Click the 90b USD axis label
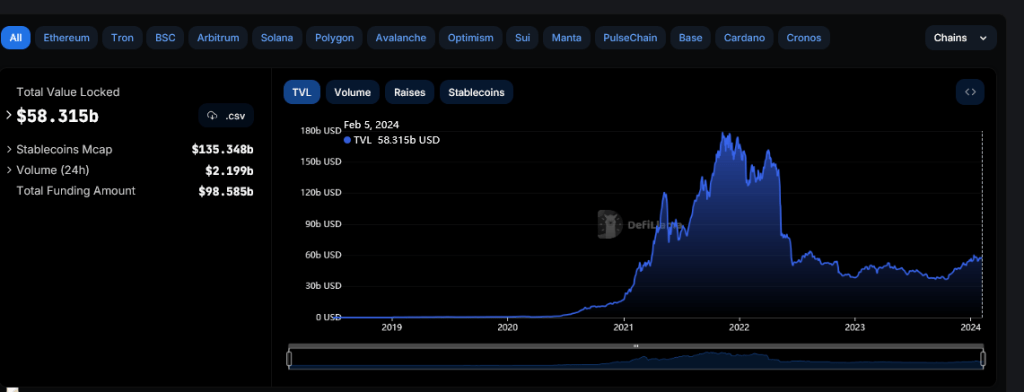This screenshot has width=1024, height=392. tap(323, 223)
